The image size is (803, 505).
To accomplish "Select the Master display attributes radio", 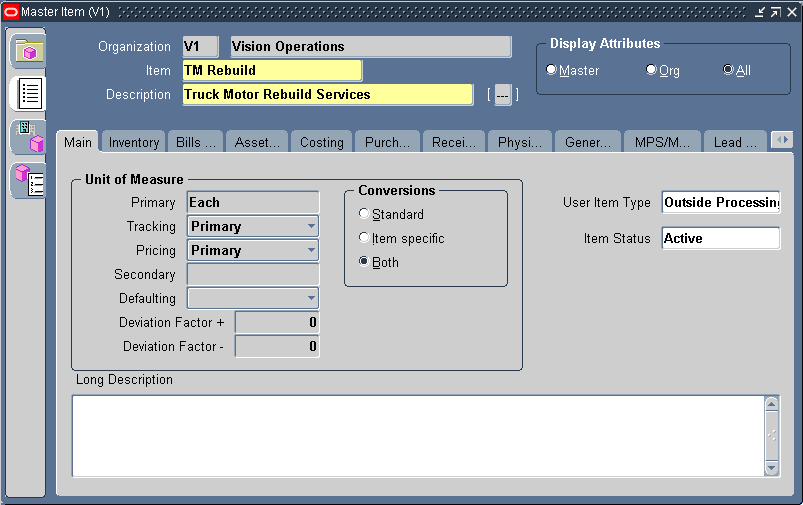I will (551, 70).
